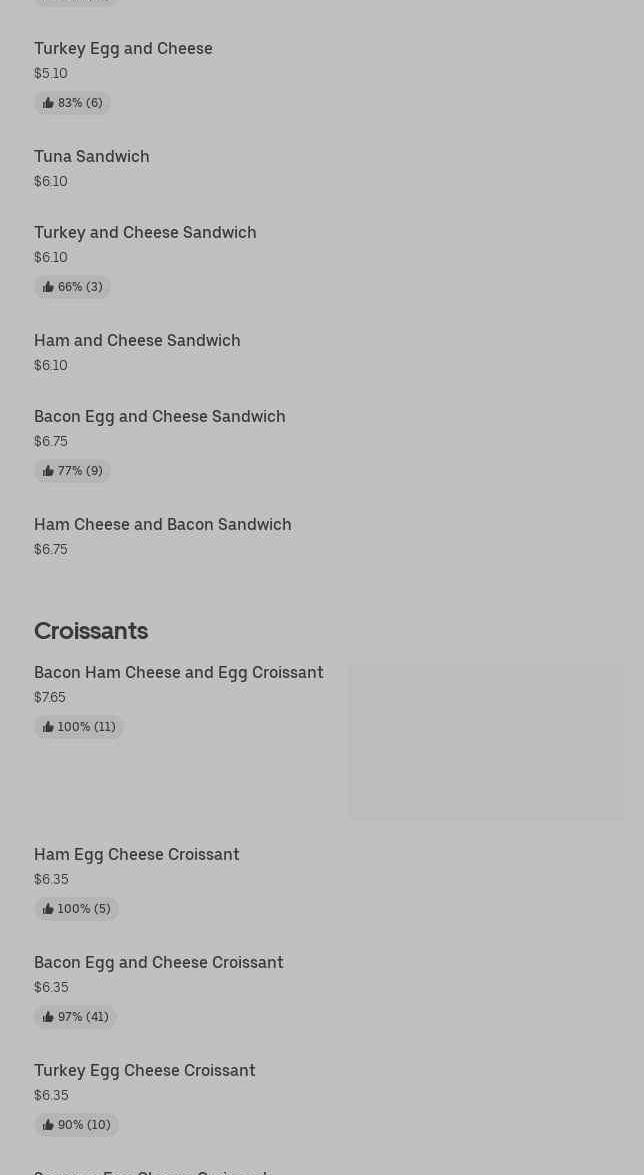Click the 97% (41) rating badge
644x1175 pixels.
coord(76,1017)
